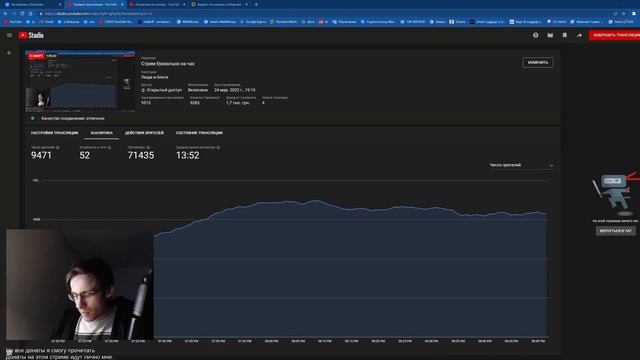Screen dimensions: 640x360
Task: Click the green connection quality indicator
Action: [33, 118]
